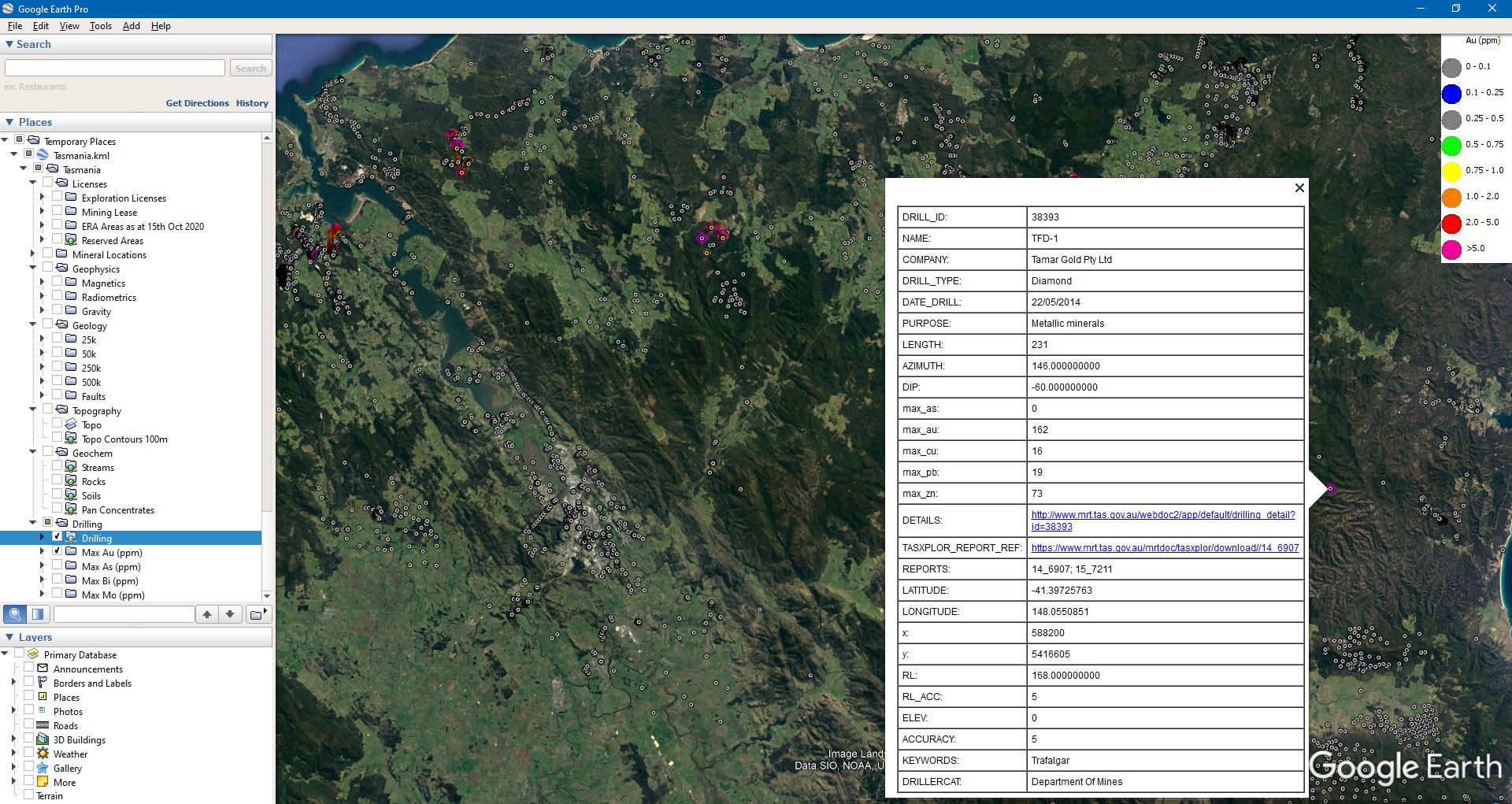Viewport: 1512px width, 804px height.
Task: Open the View menu
Action: click(x=69, y=26)
